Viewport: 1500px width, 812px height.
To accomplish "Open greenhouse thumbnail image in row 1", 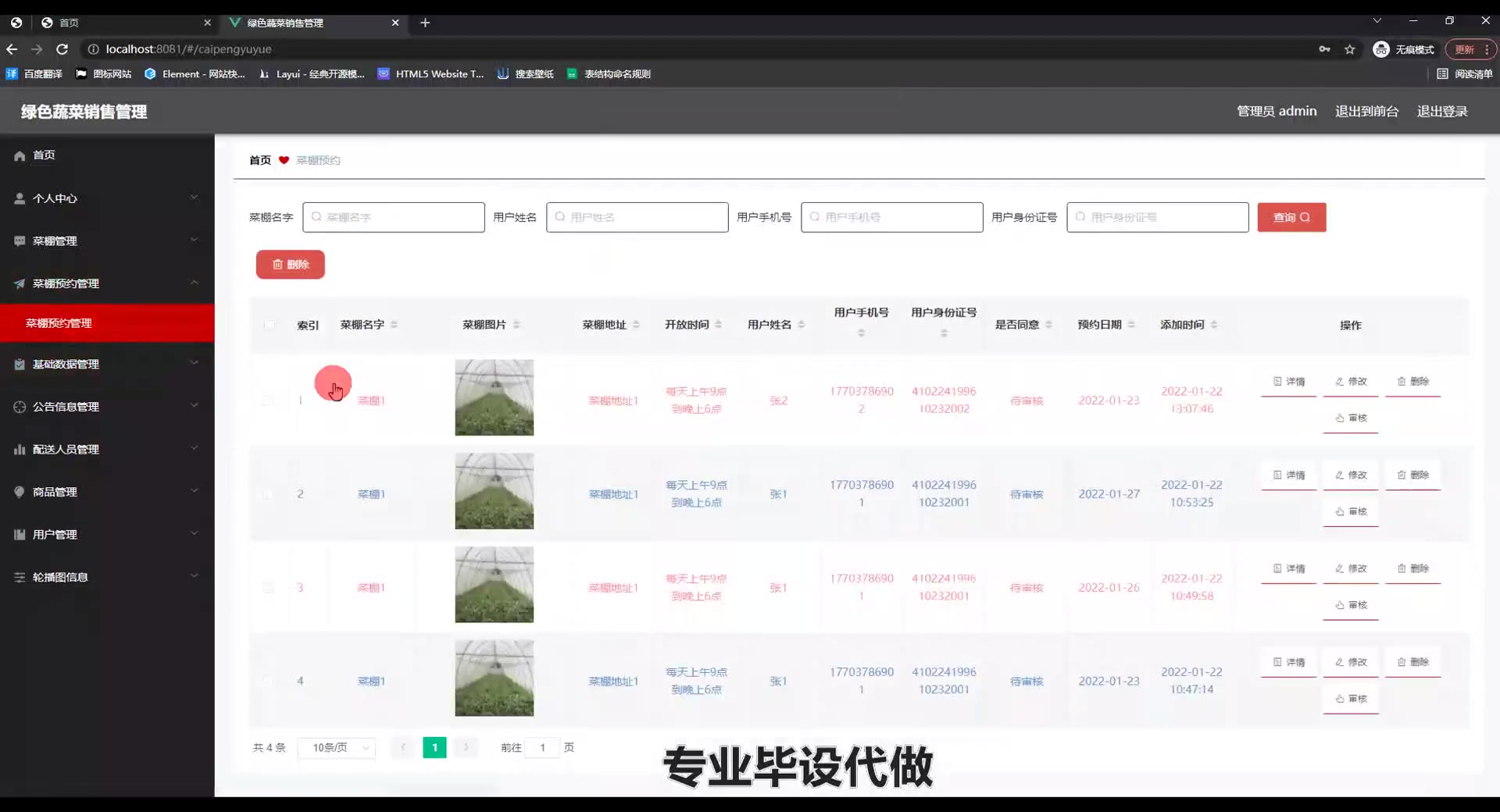I will click(495, 397).
